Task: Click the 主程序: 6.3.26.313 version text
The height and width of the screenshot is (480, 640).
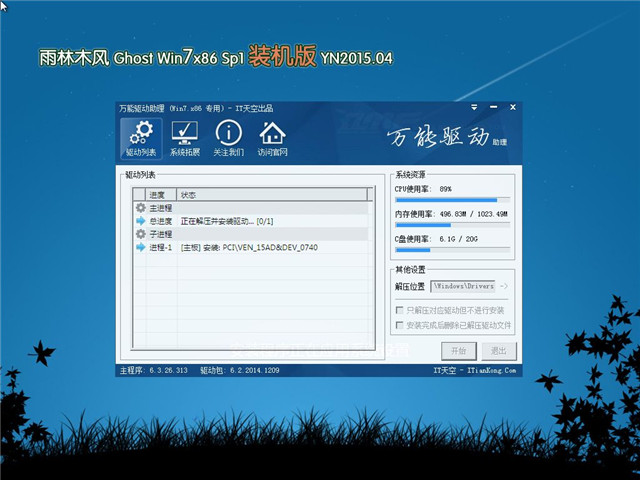Action: 153,370
